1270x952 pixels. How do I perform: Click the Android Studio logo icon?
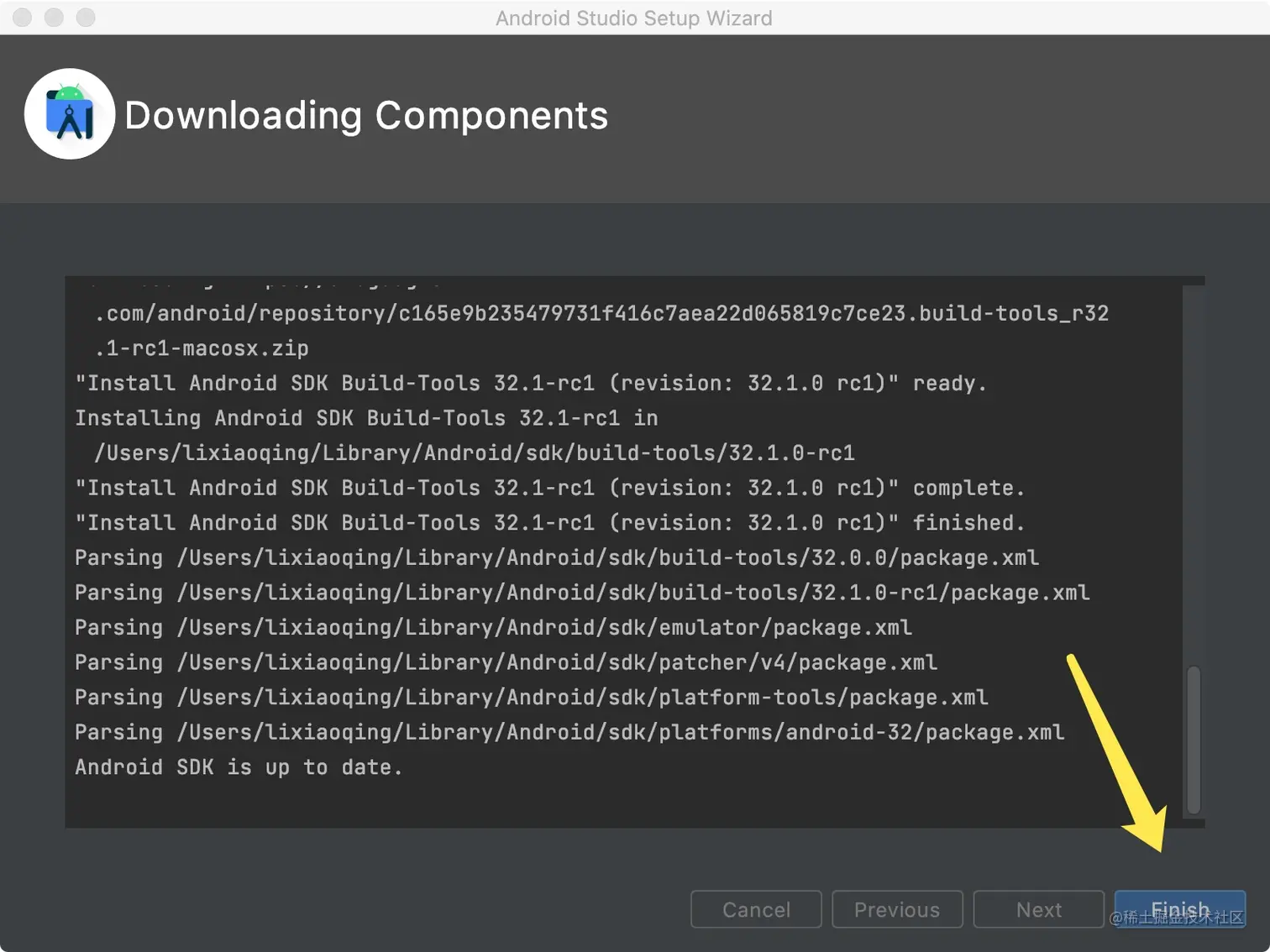70,114
